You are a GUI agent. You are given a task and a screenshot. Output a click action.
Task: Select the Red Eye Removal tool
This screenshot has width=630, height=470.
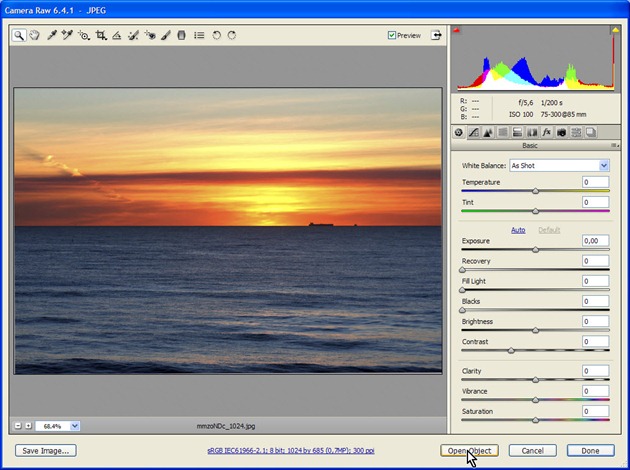coord(149,35)
